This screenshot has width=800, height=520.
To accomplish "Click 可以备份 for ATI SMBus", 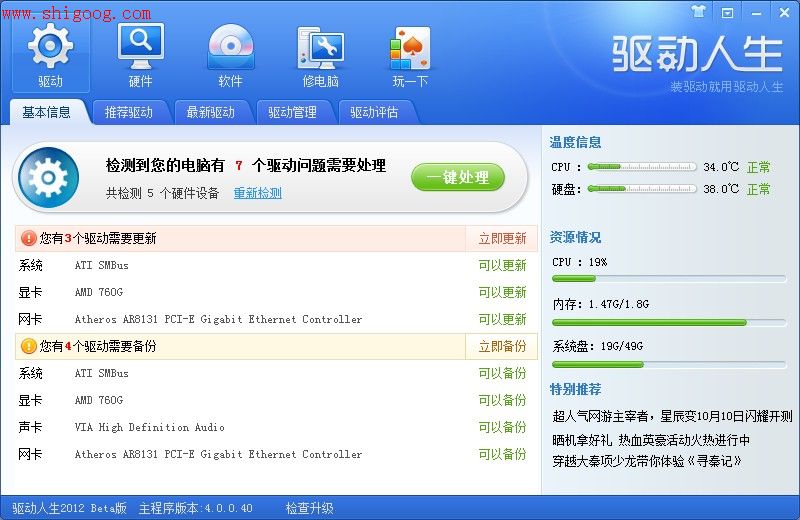I will [x=502, y=373].
